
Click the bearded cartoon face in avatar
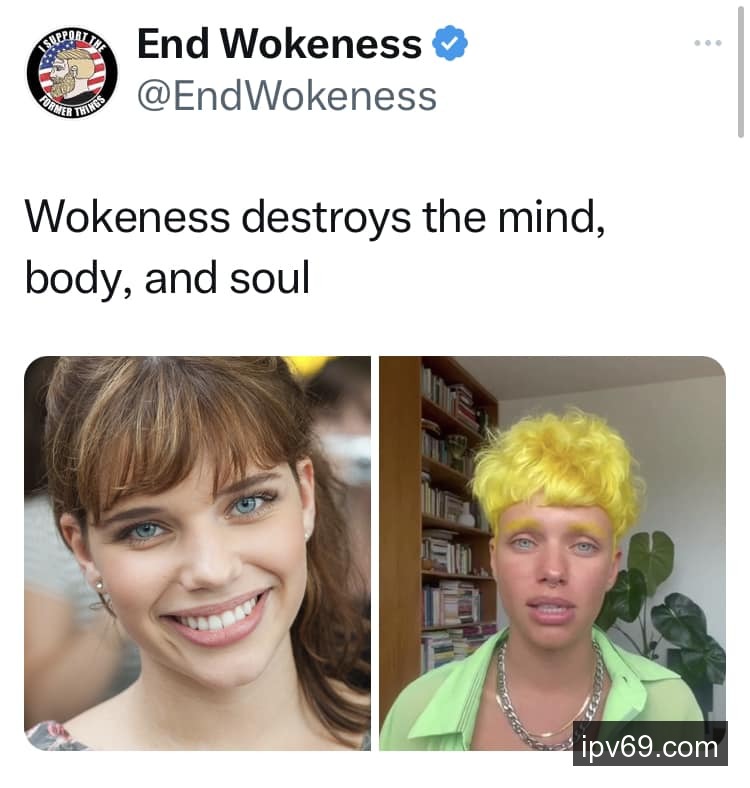70,72
